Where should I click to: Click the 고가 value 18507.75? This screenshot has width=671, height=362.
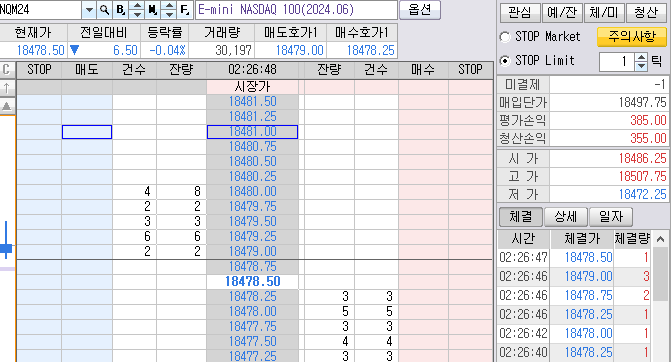pyautogui.click(x=609, y=176)
